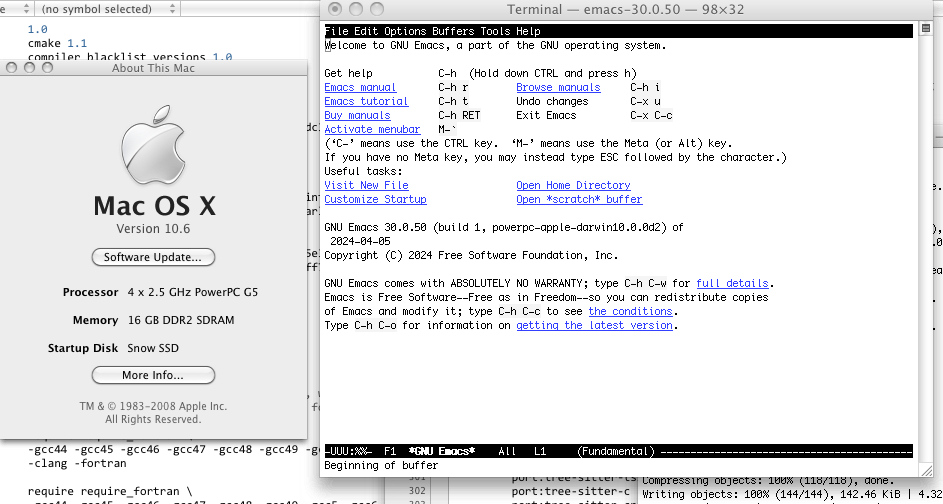Click the Activate menubar link

coord(372,129)
